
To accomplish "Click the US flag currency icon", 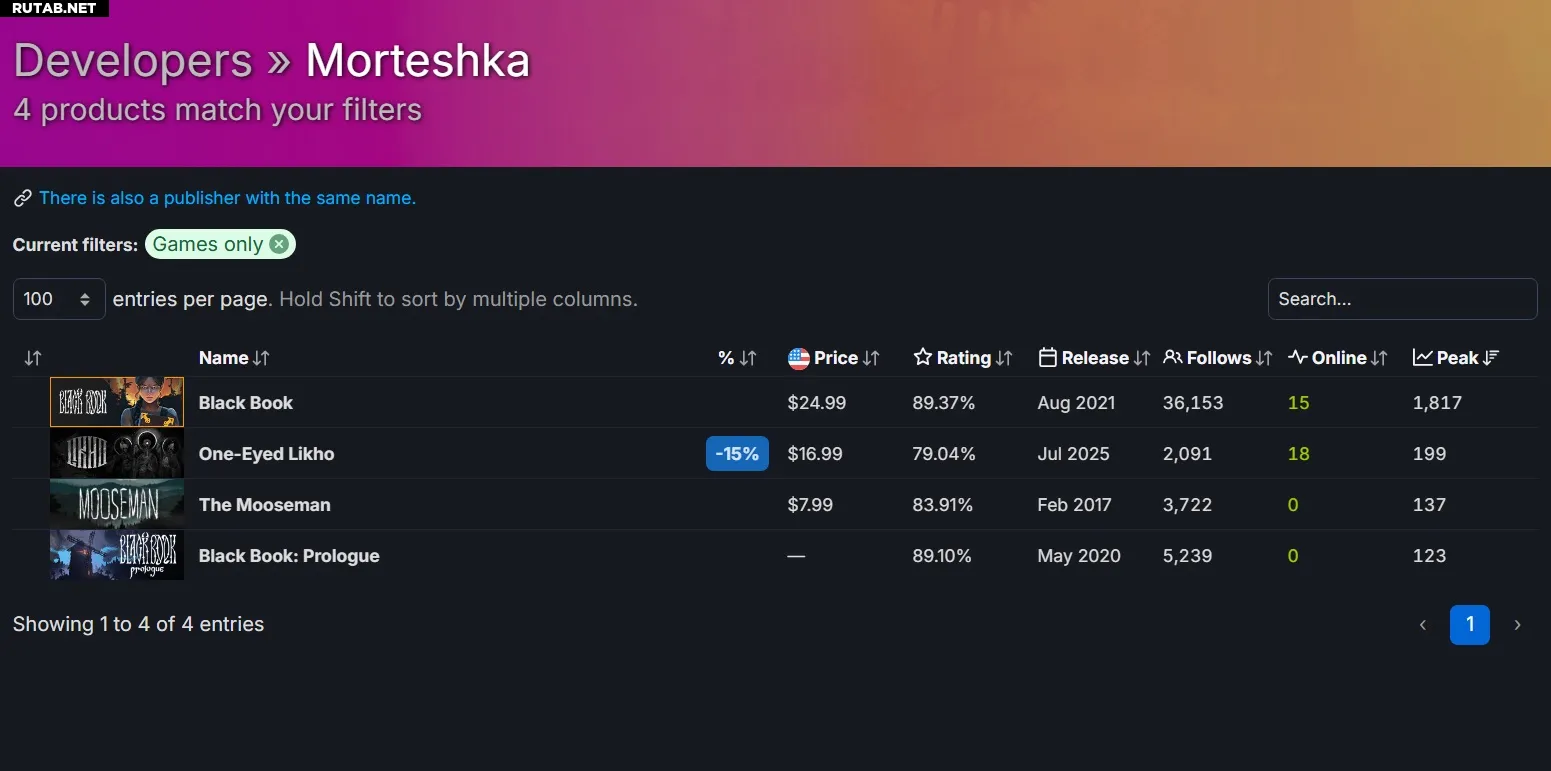I will pyautogui.click(x=799, y=358).
